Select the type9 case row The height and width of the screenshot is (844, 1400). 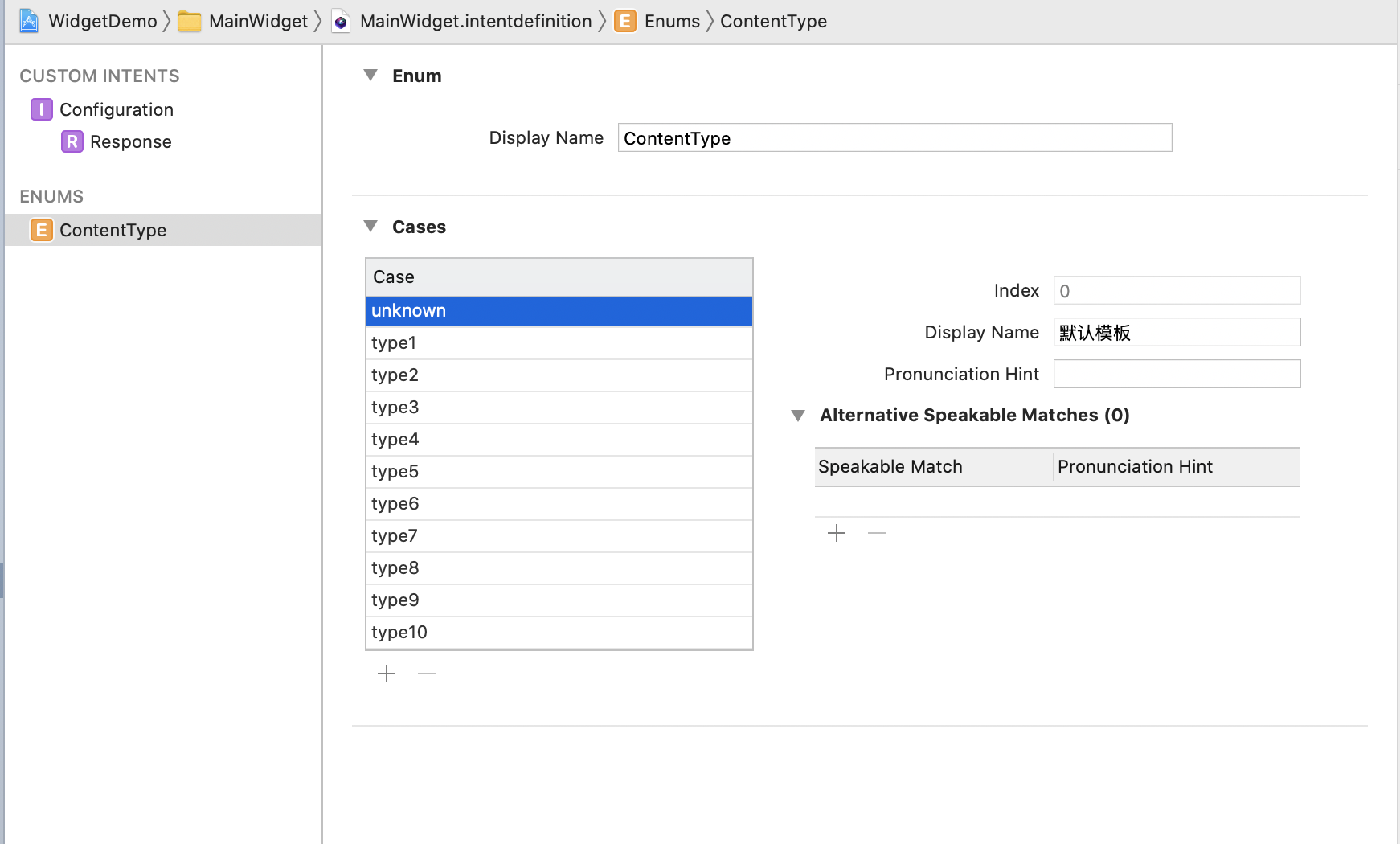(559, 600)
